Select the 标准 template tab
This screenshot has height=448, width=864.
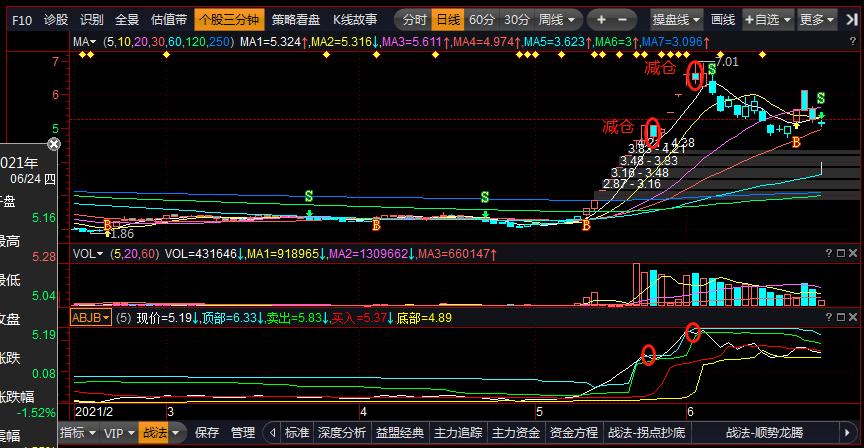(296, 433)
